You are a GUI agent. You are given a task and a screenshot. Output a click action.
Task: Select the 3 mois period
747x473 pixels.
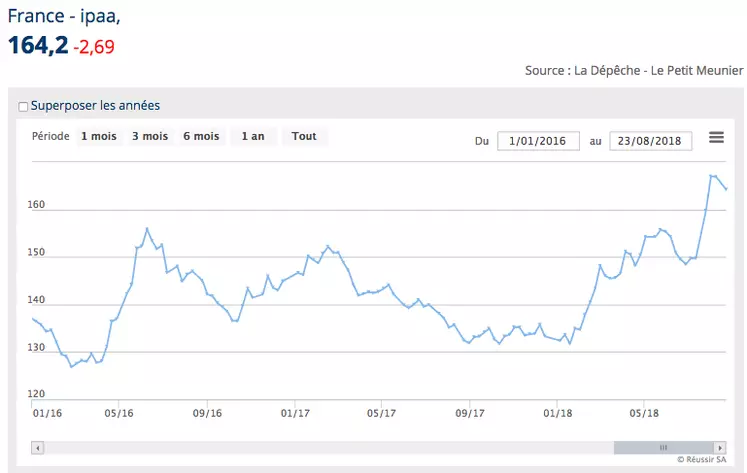pyautogui.click(x=150, y=136)
